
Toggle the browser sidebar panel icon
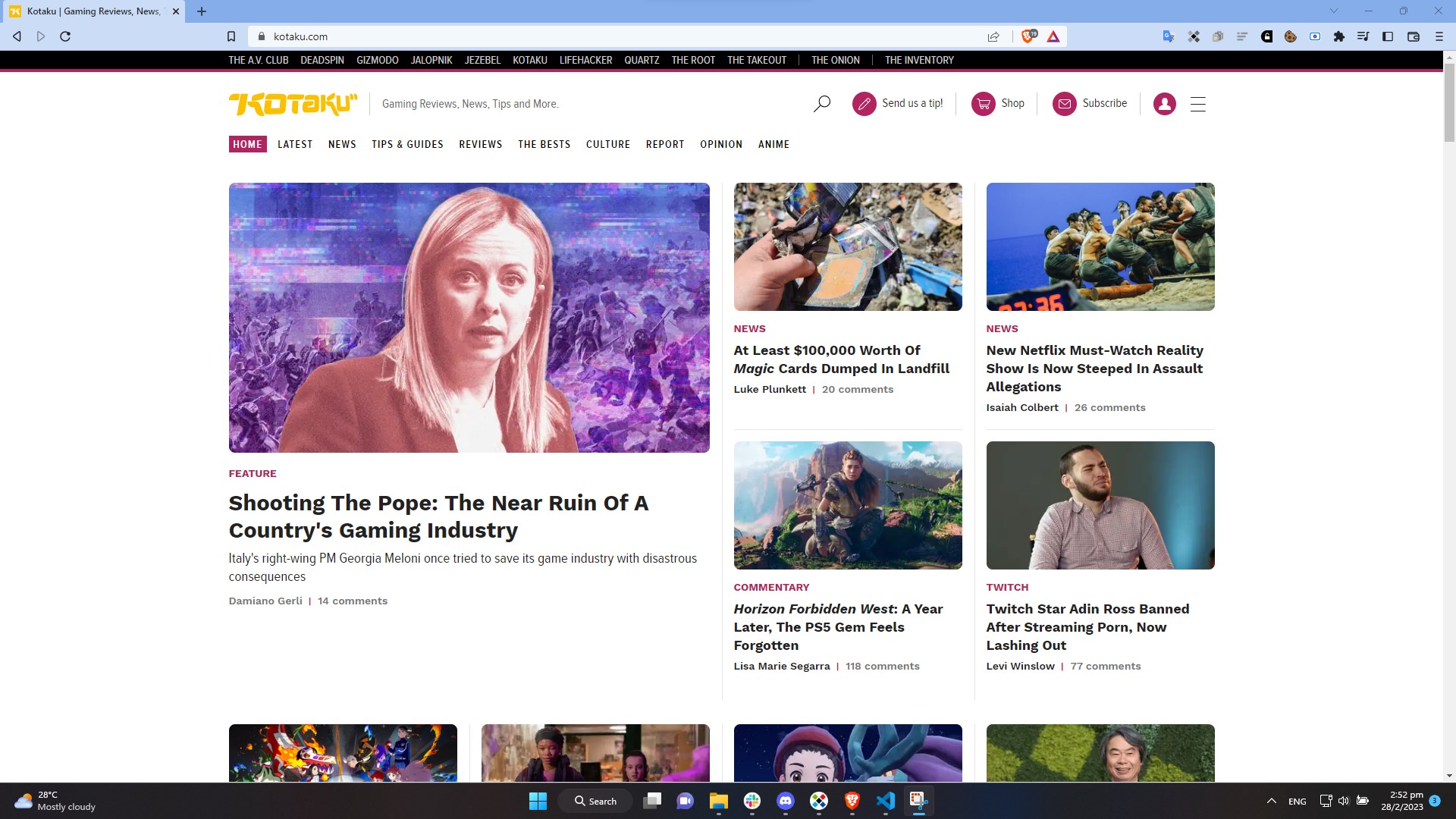point(1388,36)
